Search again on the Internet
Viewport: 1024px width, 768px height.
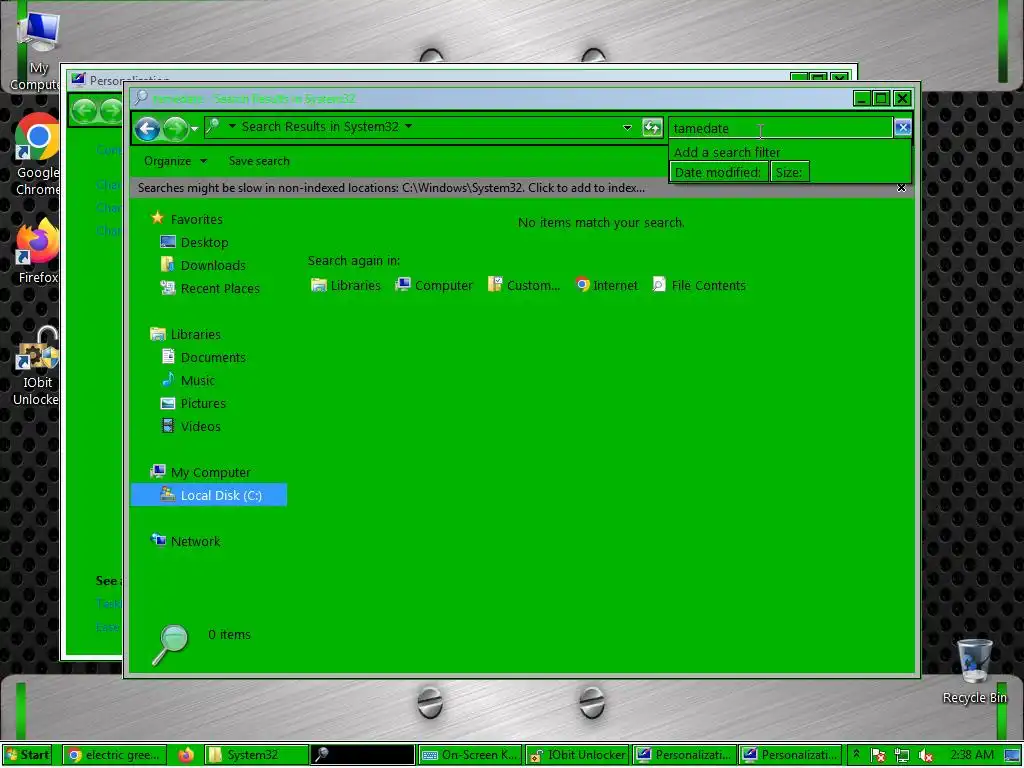[x=607, y=285]
